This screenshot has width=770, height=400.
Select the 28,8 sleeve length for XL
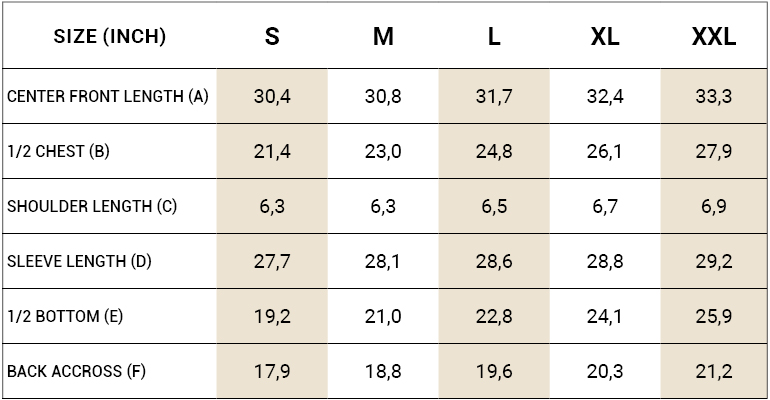pos(605,262)
